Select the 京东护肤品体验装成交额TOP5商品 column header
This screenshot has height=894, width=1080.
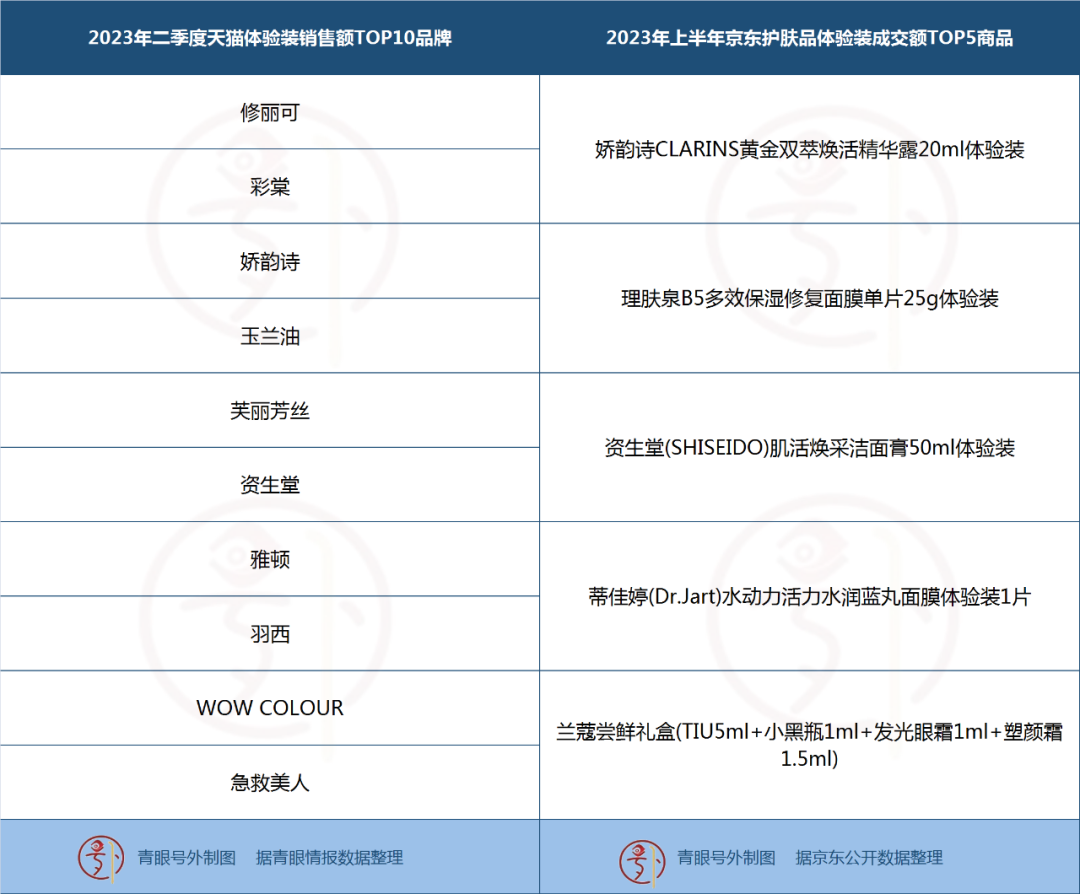pos(809,38)
